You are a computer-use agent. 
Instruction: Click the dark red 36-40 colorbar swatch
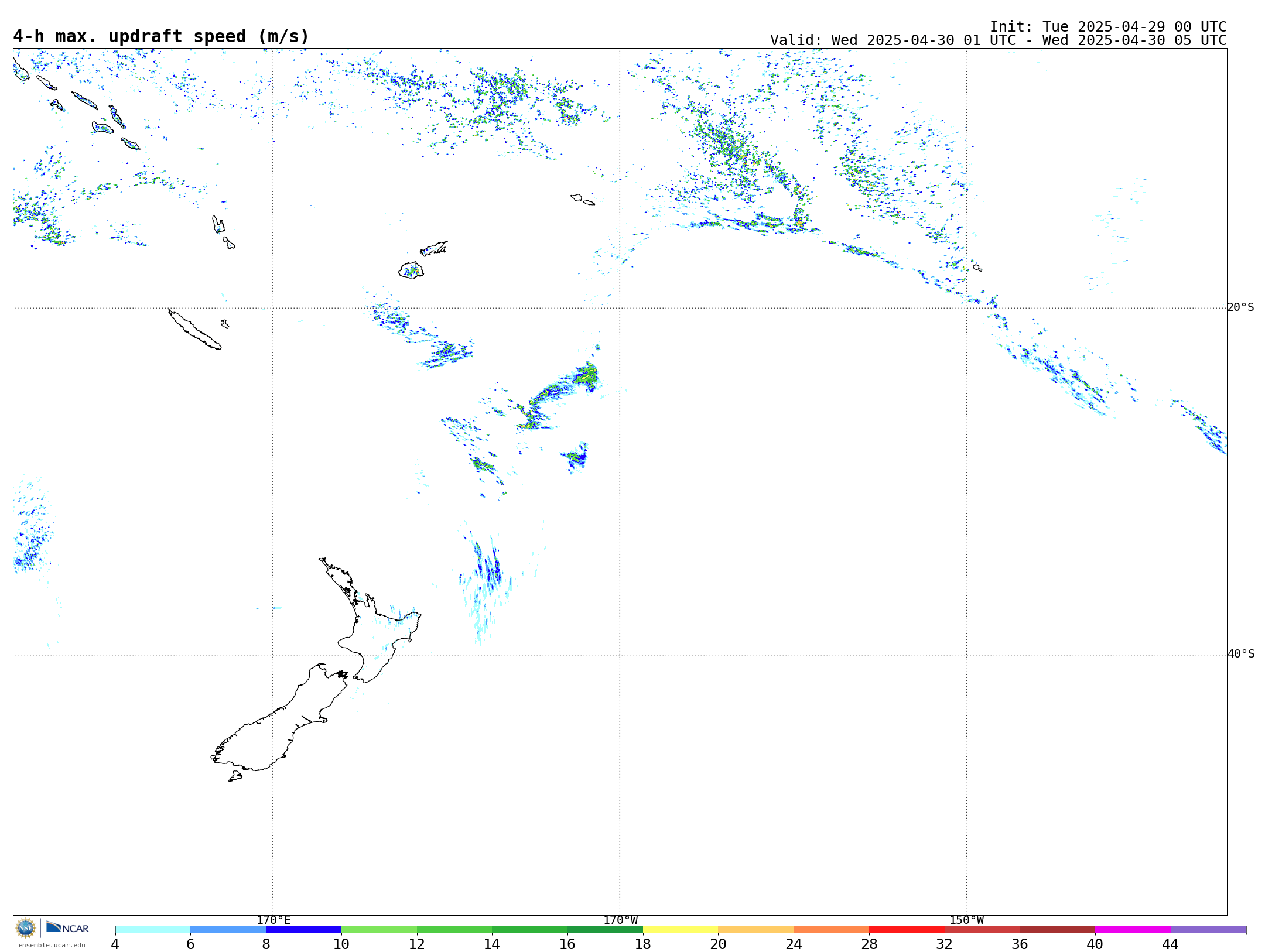(x=1058, y=930)
